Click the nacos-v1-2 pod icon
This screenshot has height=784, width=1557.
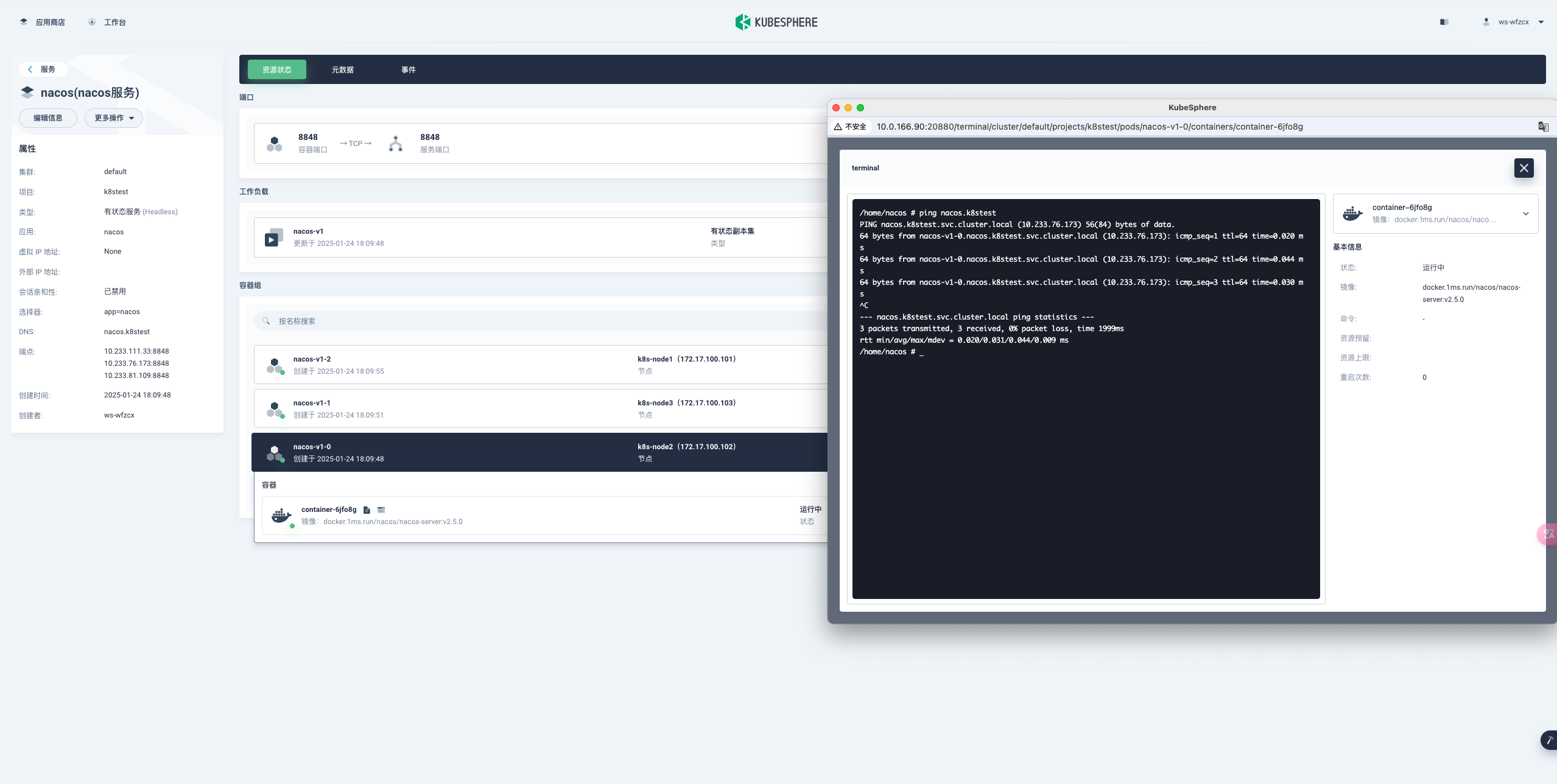click(275, 365)
